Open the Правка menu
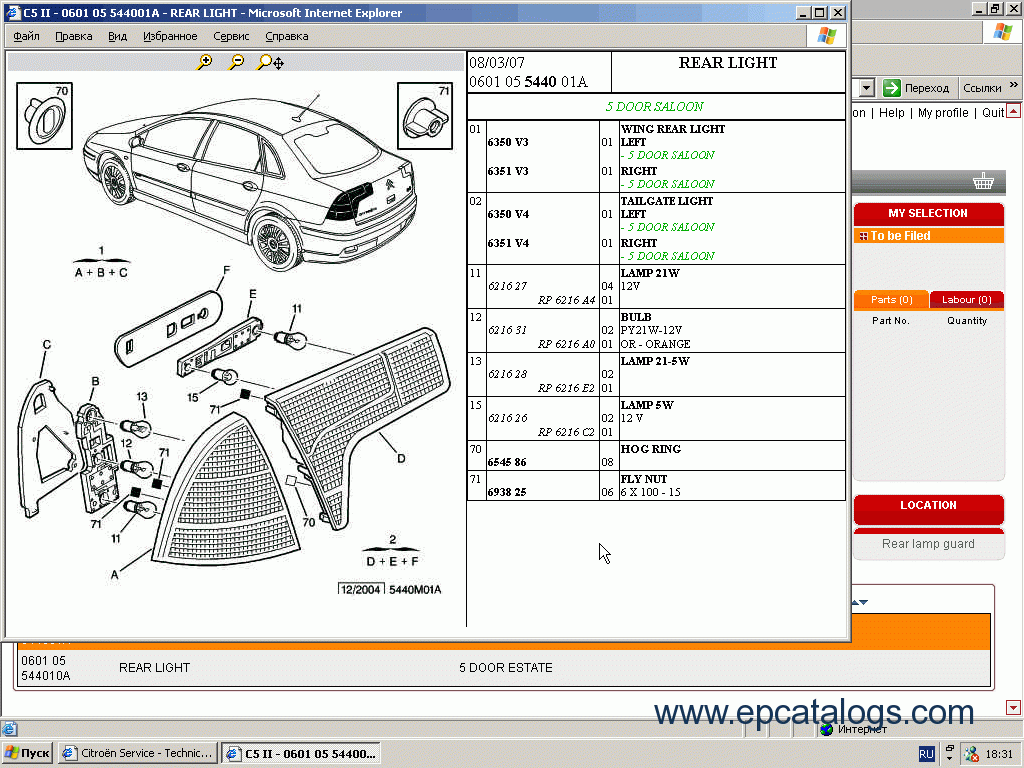Image resolution: width=1024 pixels, height=768 pixels. pyautogui.click(x=73, y=36)
